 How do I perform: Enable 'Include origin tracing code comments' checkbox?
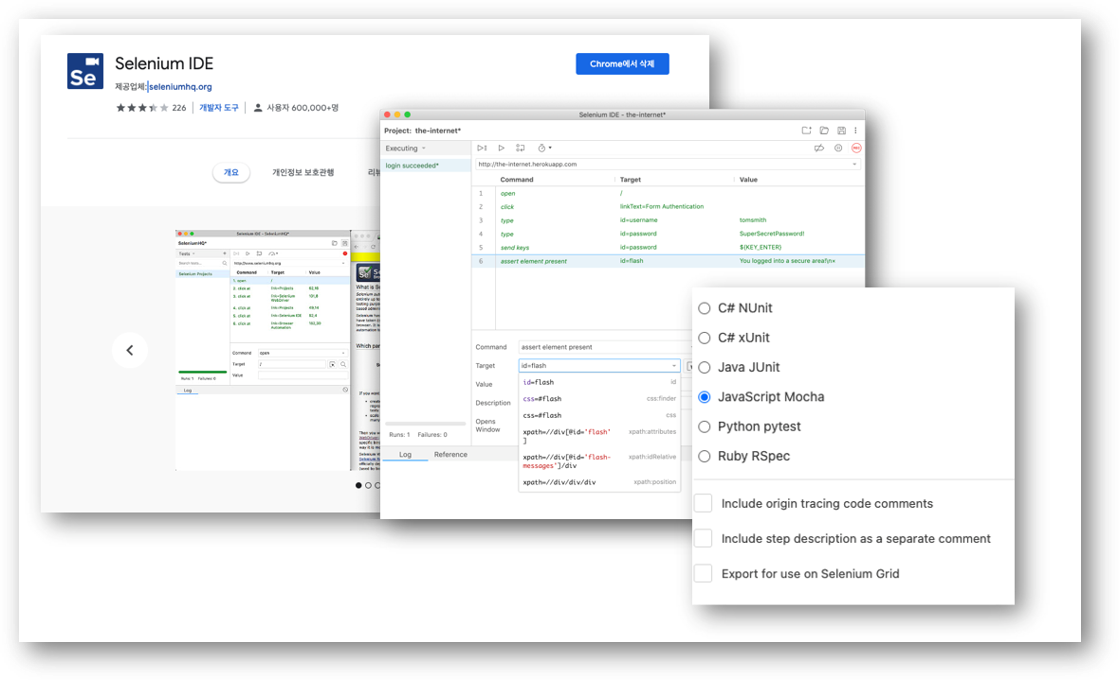click(704, 503)
